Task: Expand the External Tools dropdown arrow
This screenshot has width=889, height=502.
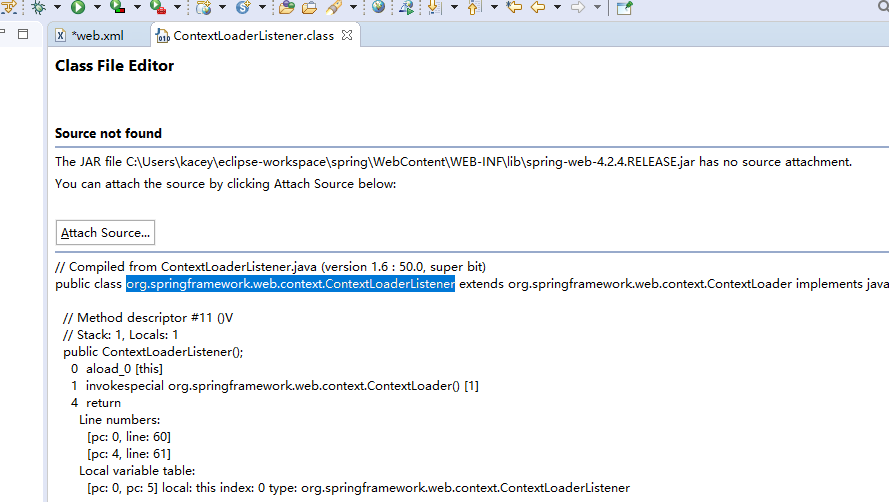Action: point(177,7)
